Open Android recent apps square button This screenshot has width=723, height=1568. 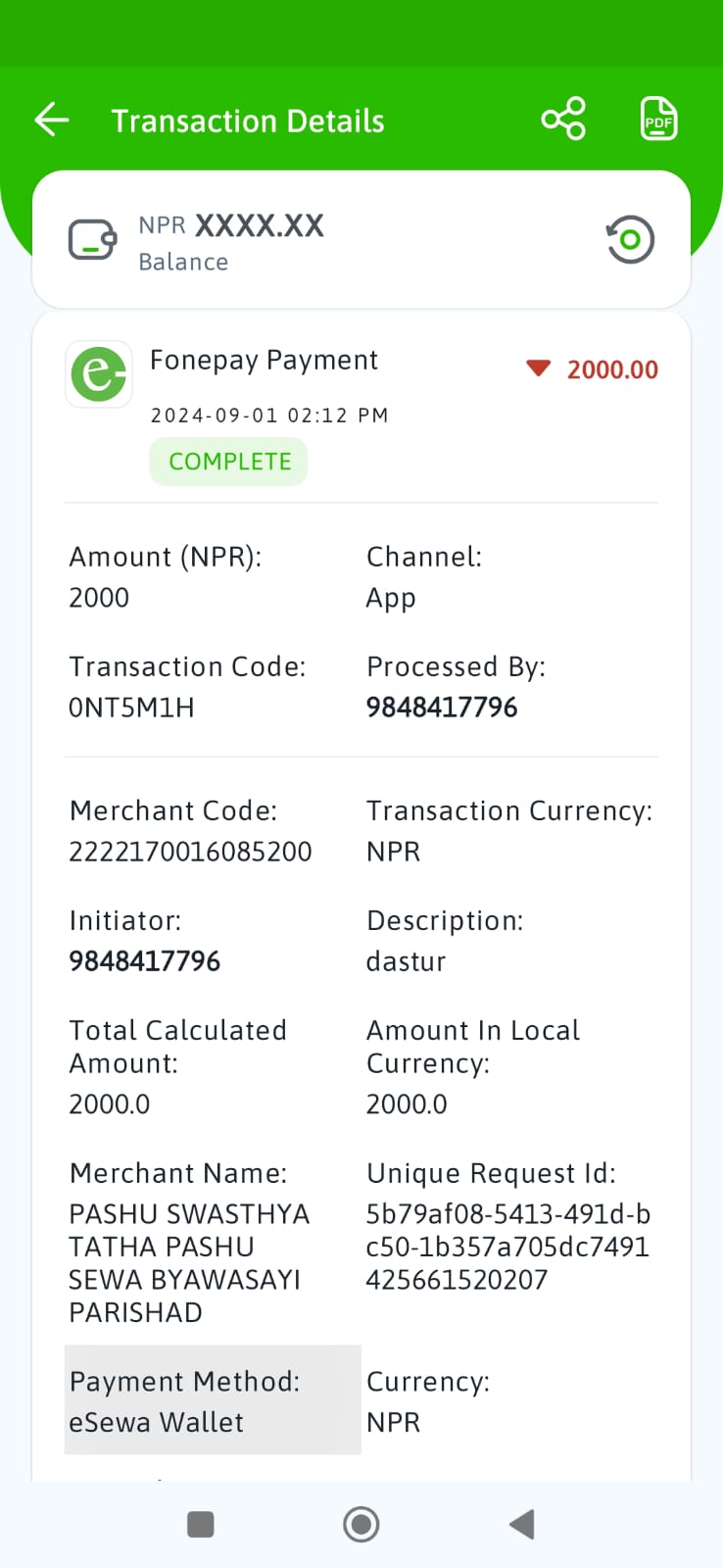201,1524
